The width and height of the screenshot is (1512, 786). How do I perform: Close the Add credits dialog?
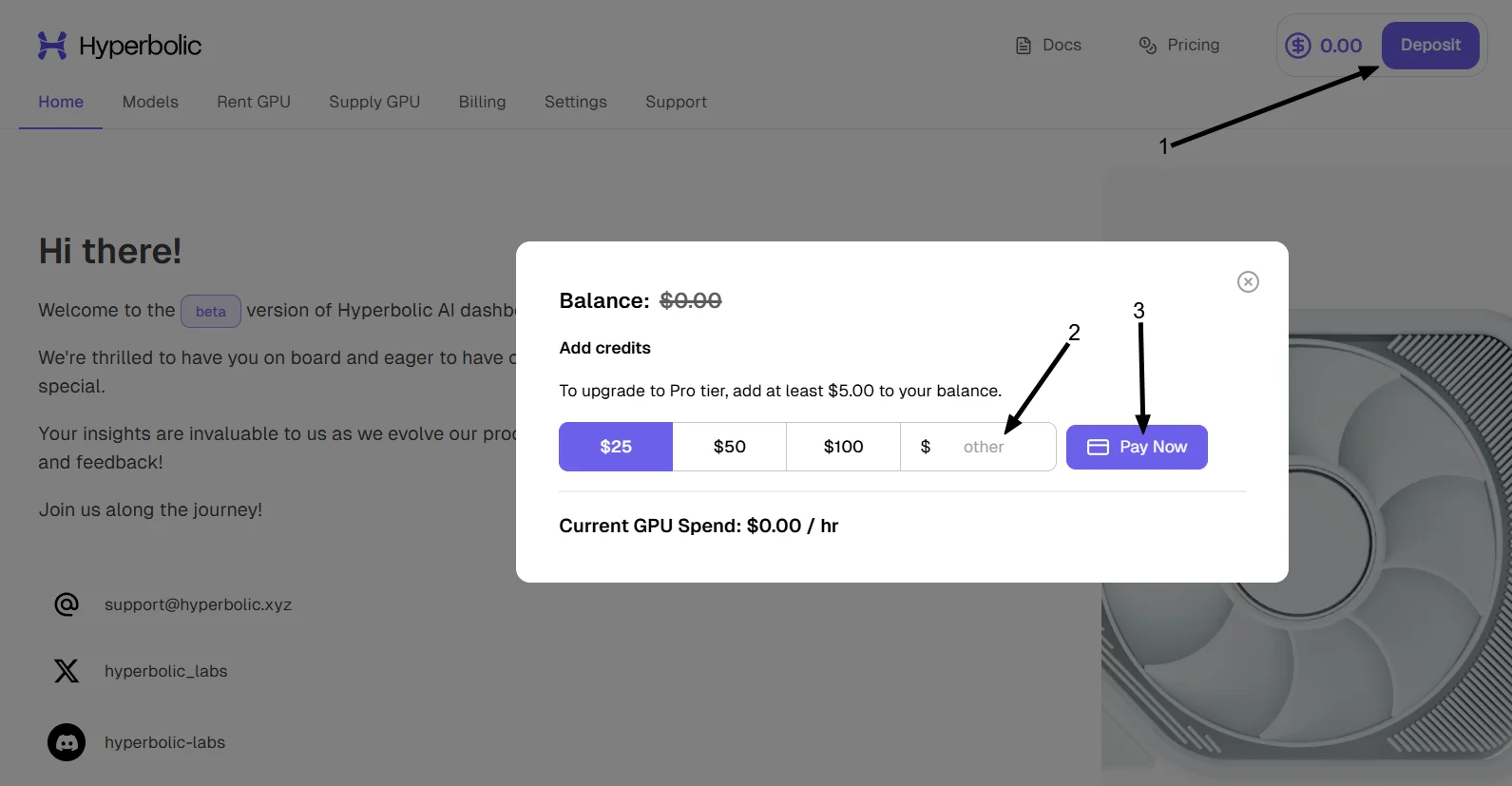[x=1248, y=281]
